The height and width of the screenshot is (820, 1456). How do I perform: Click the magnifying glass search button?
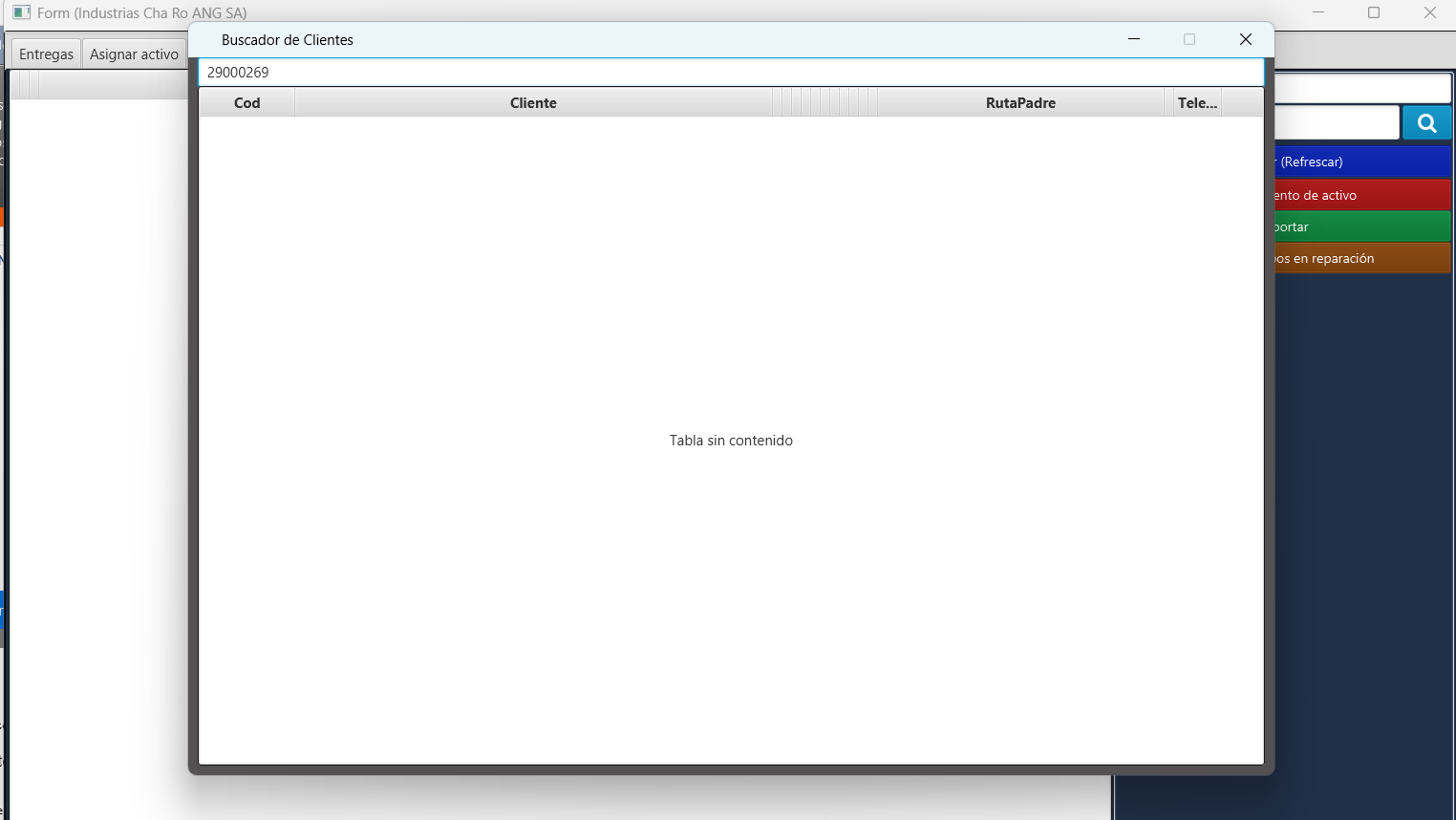[x=1426, y=123]
